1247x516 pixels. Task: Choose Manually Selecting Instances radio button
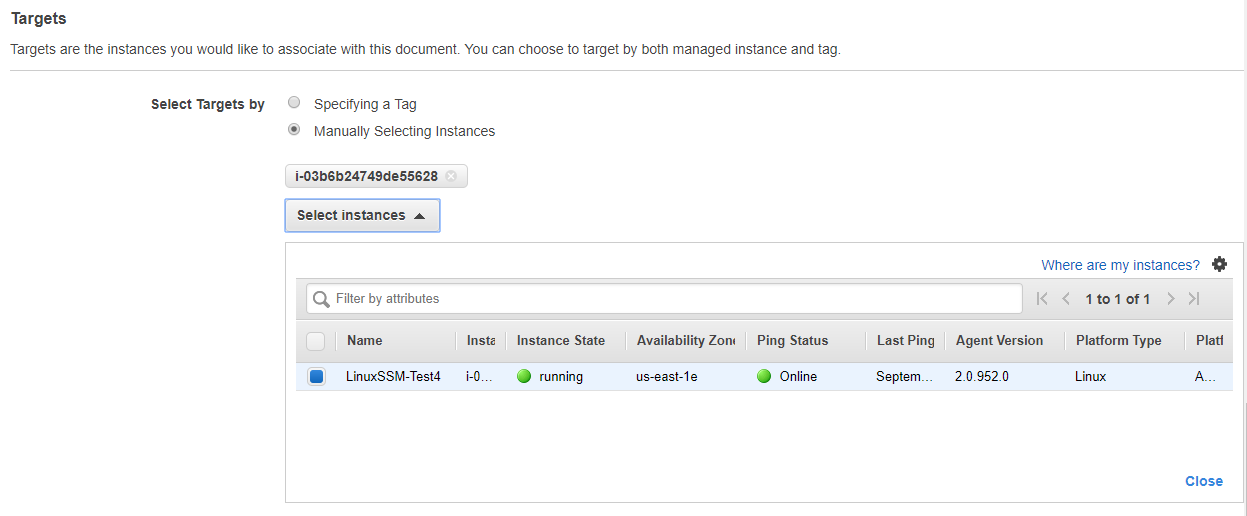294,130
